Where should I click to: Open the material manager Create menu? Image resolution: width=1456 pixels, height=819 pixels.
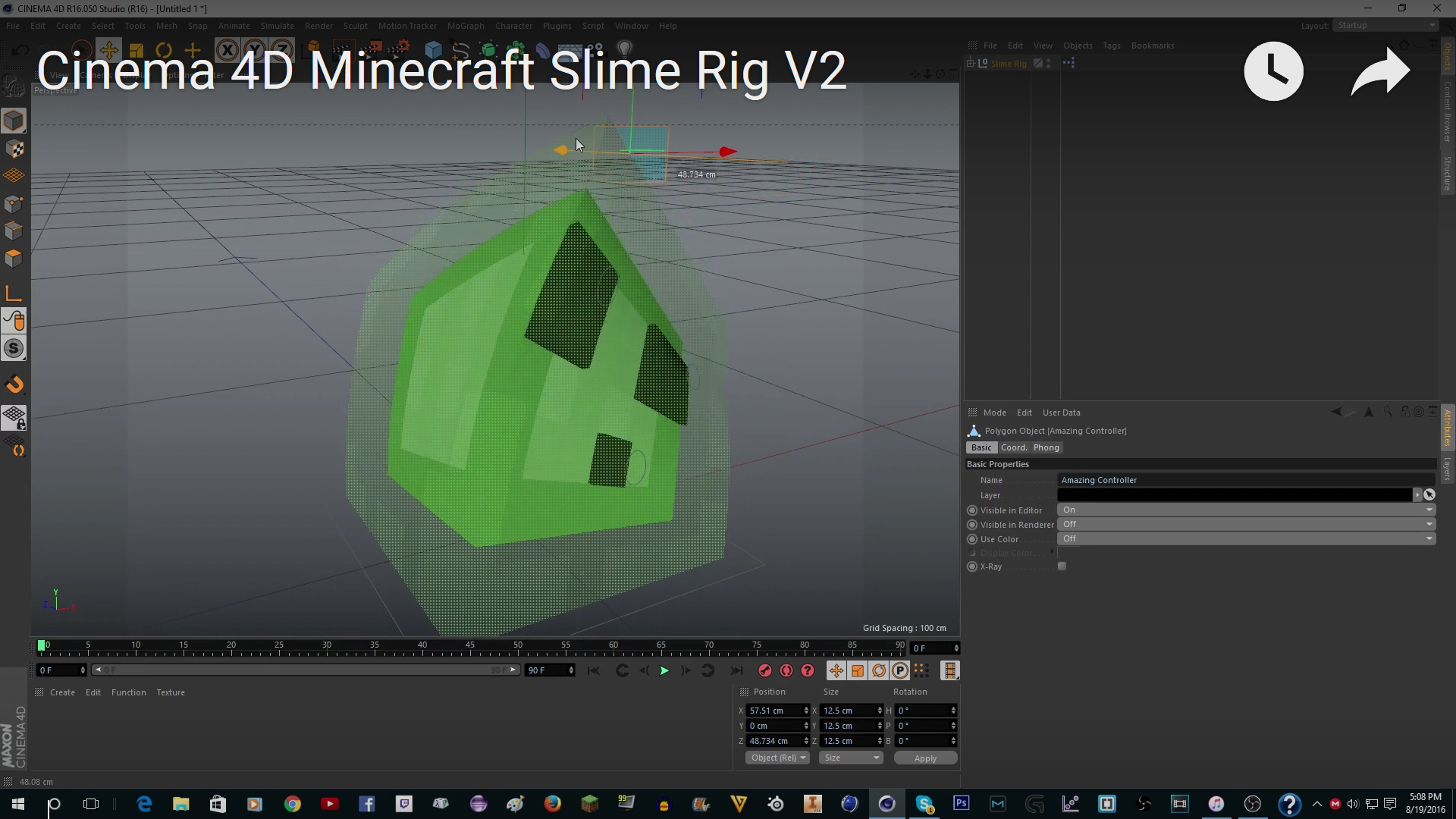[x=62, y=692]
